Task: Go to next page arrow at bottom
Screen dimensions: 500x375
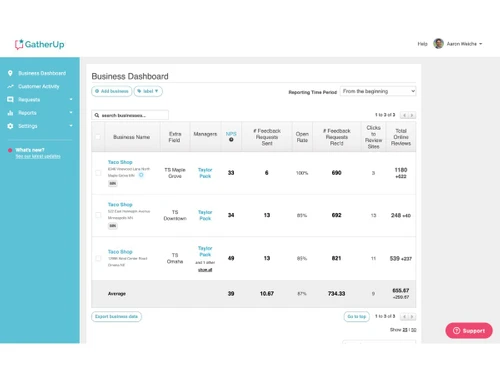Action: [412, 316]
